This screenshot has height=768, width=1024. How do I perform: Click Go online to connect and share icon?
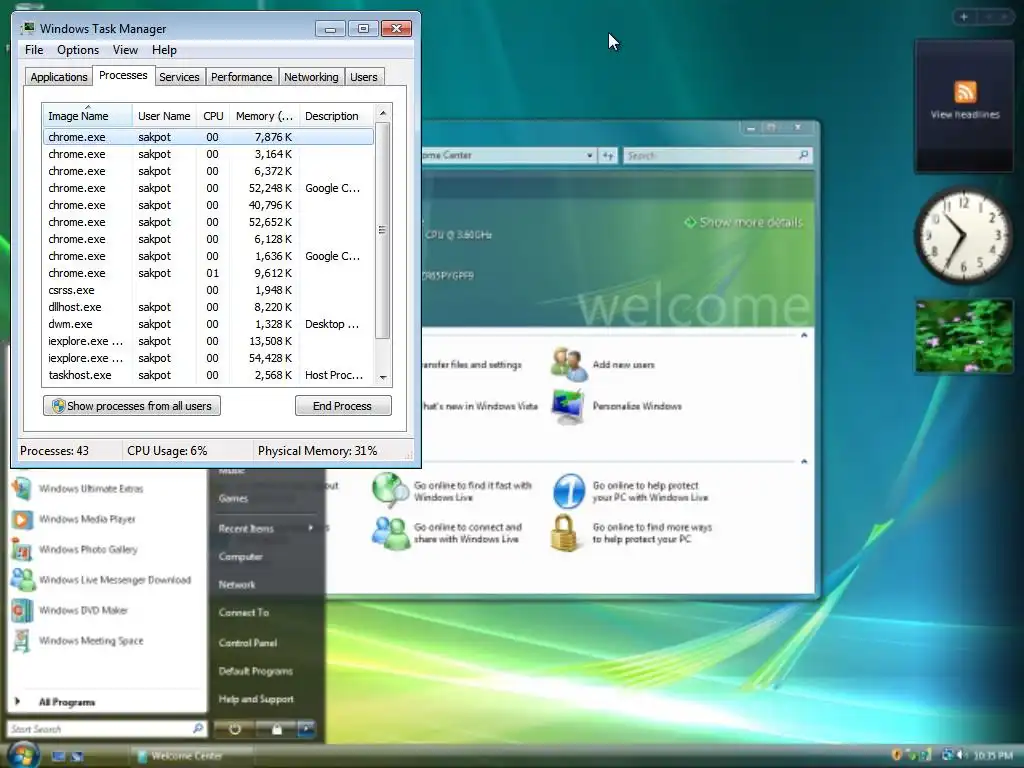390,534
